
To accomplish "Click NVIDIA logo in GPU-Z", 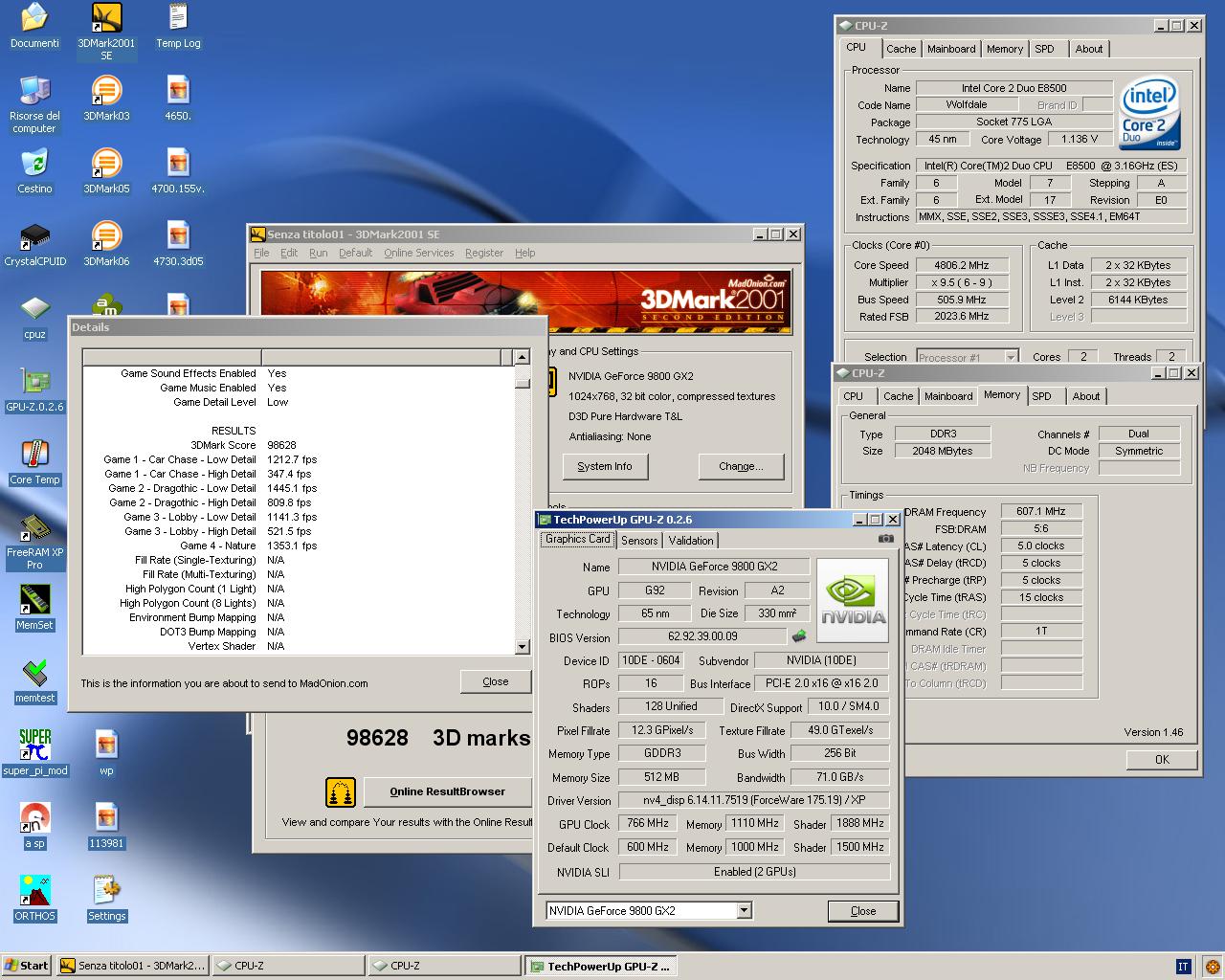I will click(853, 601).
